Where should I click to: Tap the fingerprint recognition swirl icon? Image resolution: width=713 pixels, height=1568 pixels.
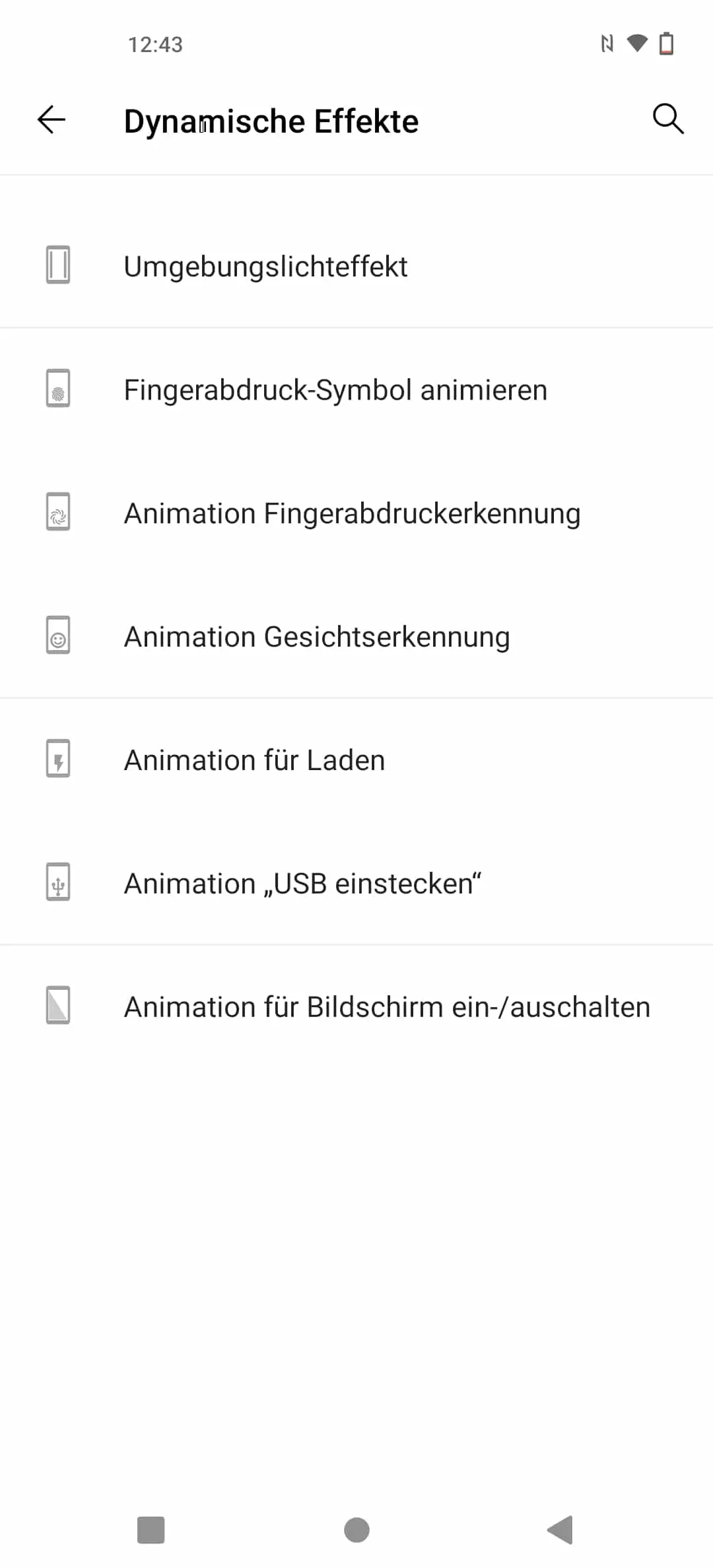pos(58,511)
